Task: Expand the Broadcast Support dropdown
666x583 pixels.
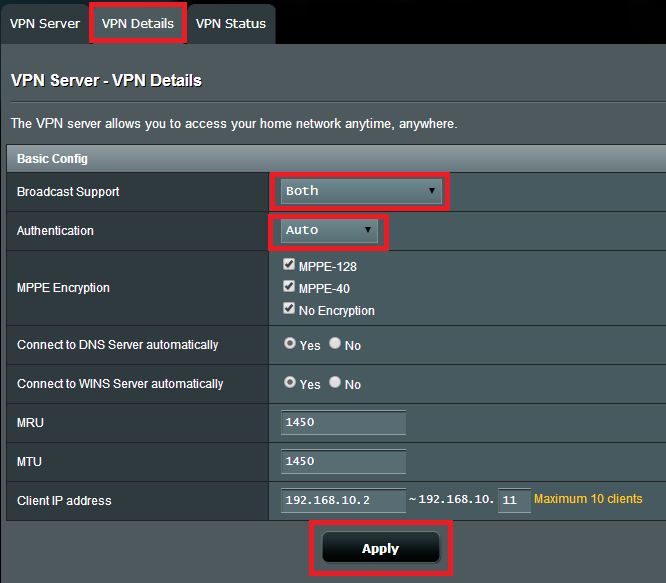Action: 360,190
